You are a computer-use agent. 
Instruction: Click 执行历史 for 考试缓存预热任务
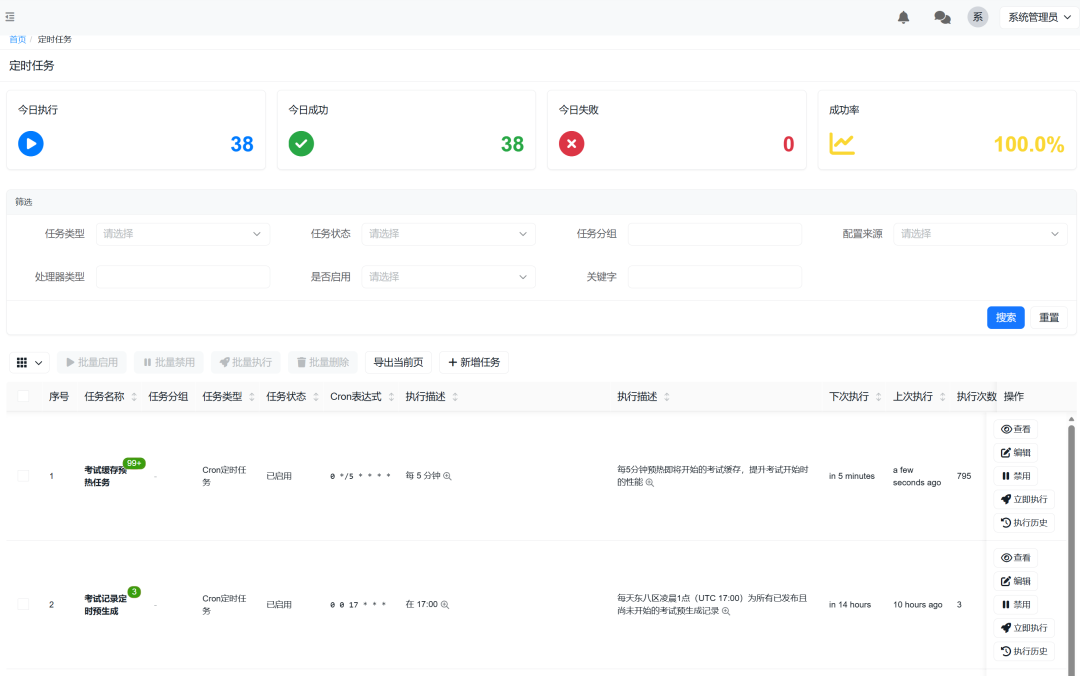coord(1024,523)
